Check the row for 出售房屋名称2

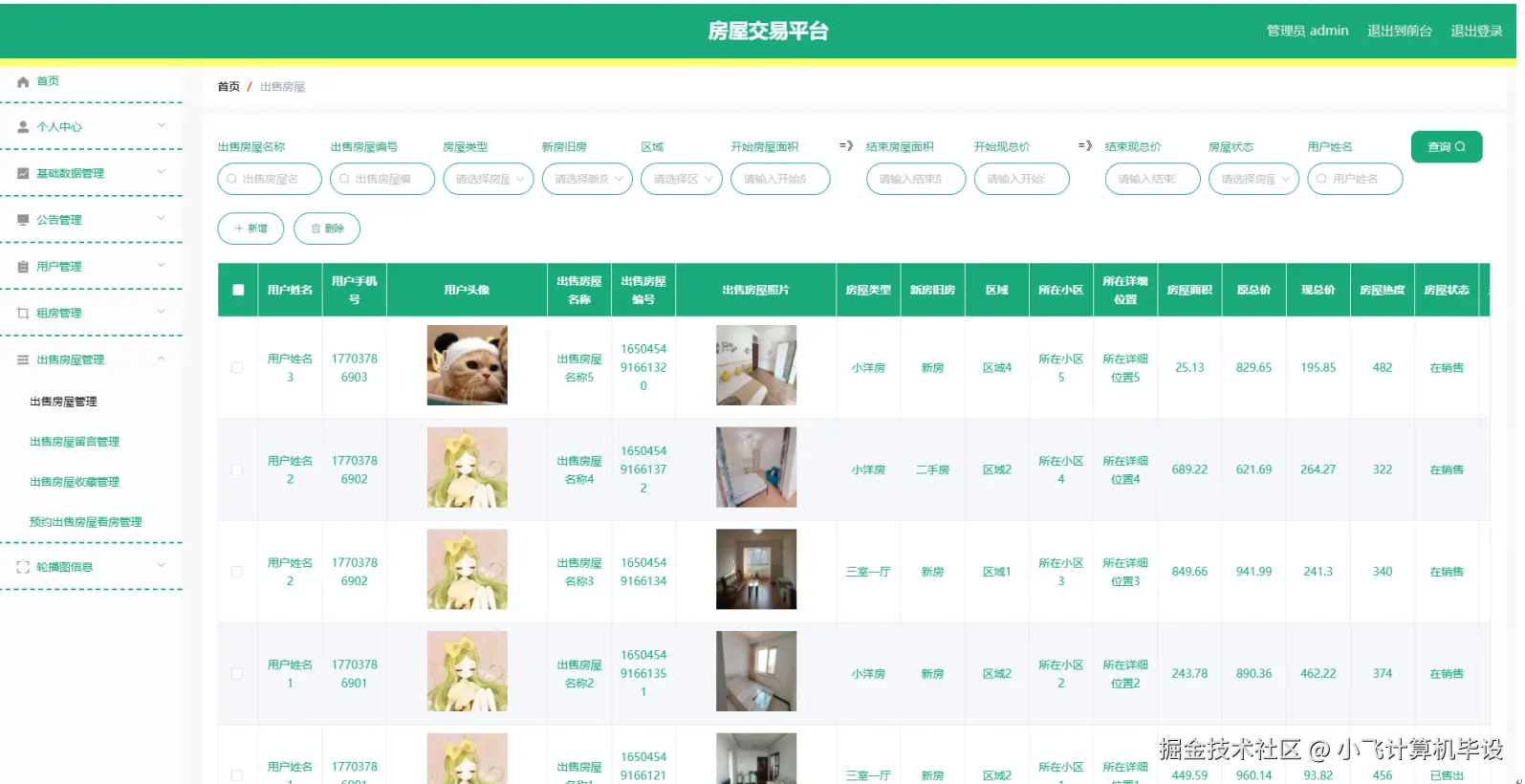click(237, 673)
